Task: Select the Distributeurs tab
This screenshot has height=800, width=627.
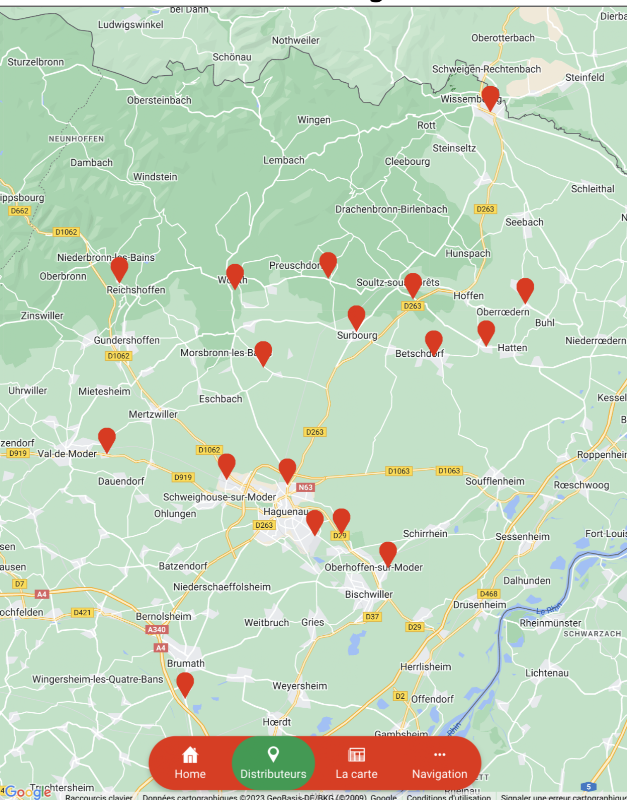Action: (273, 763)
